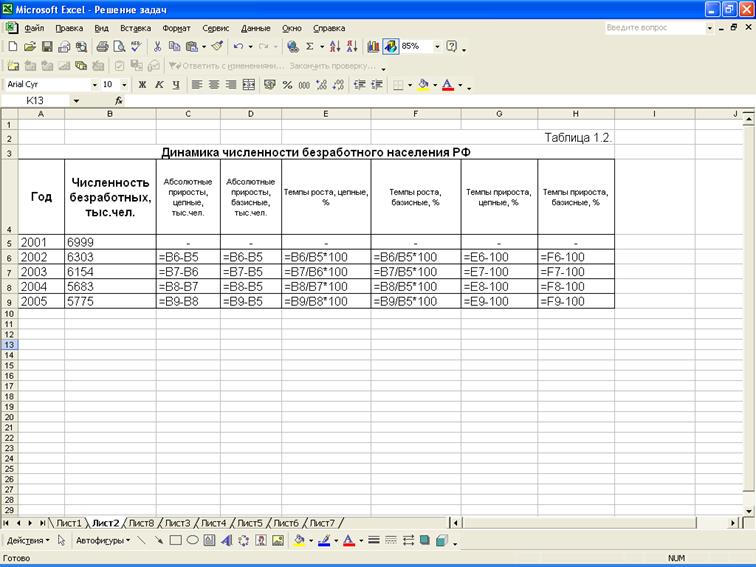
Task: Click the AutoSum sigma icon
Action: [310, 46]
